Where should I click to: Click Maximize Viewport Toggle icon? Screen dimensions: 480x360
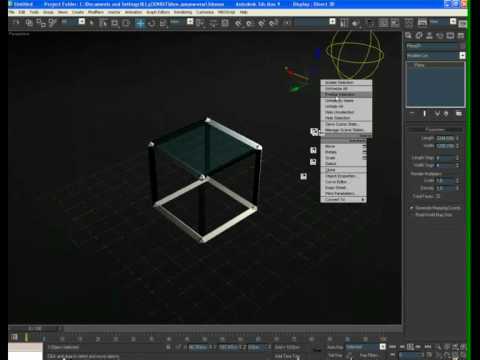click(x=463, y=355)
